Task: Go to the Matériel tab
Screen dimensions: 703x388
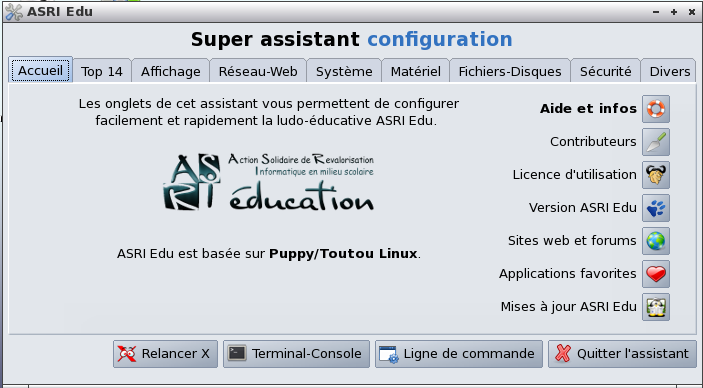Action: [x=416, y=71]
